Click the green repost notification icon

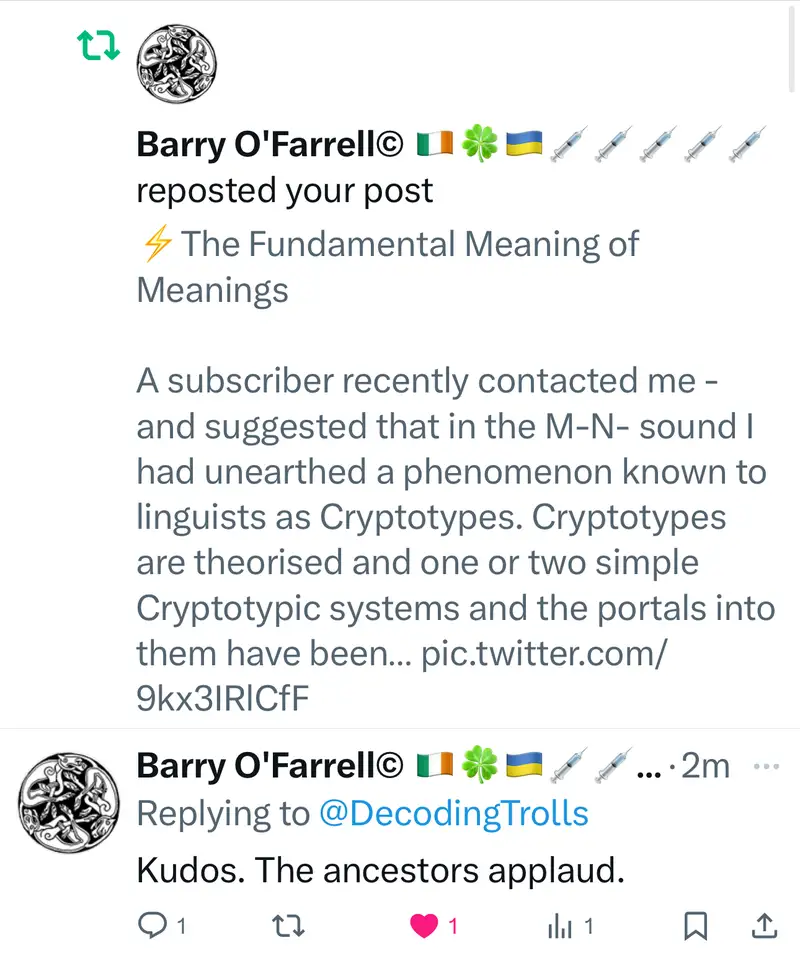[99, 46]
